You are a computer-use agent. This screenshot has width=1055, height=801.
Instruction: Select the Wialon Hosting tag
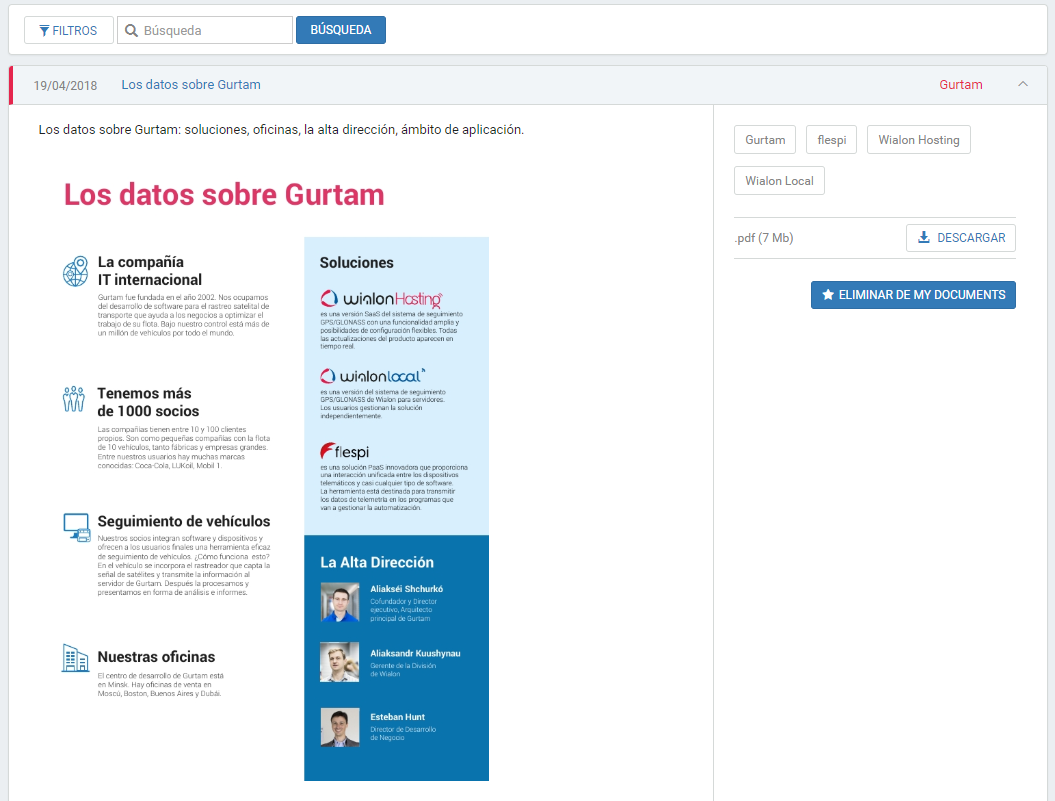pos(918,140)
